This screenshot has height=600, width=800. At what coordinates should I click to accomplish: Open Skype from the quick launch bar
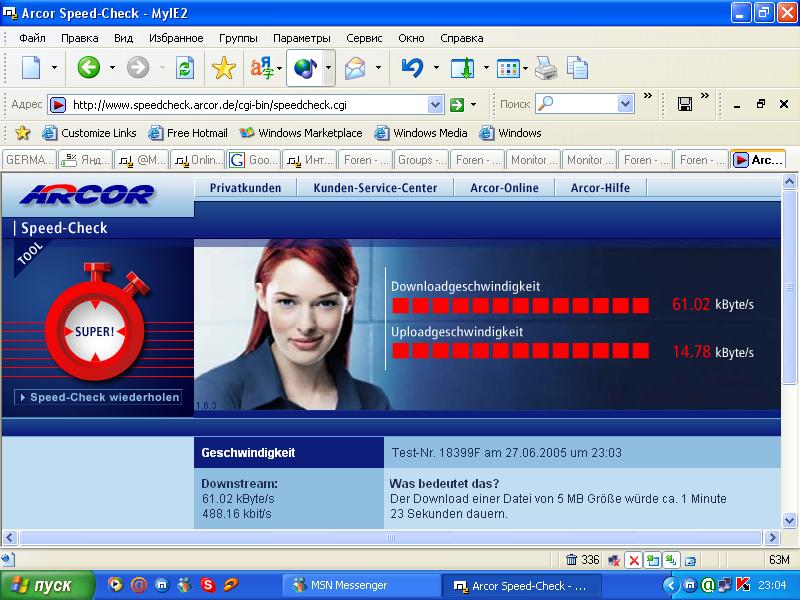point(208,585)
